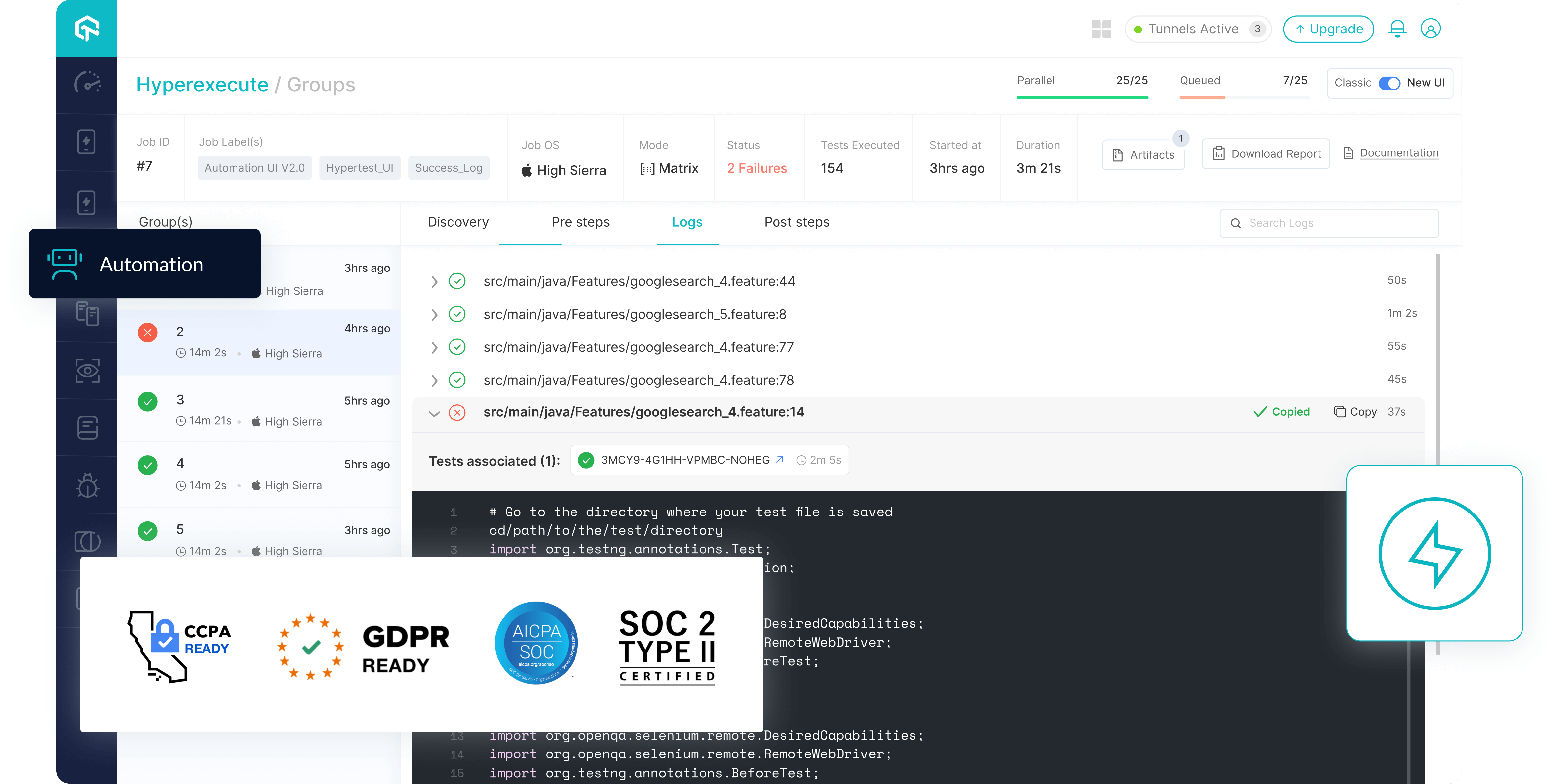Open the Discovery tab

458,222
